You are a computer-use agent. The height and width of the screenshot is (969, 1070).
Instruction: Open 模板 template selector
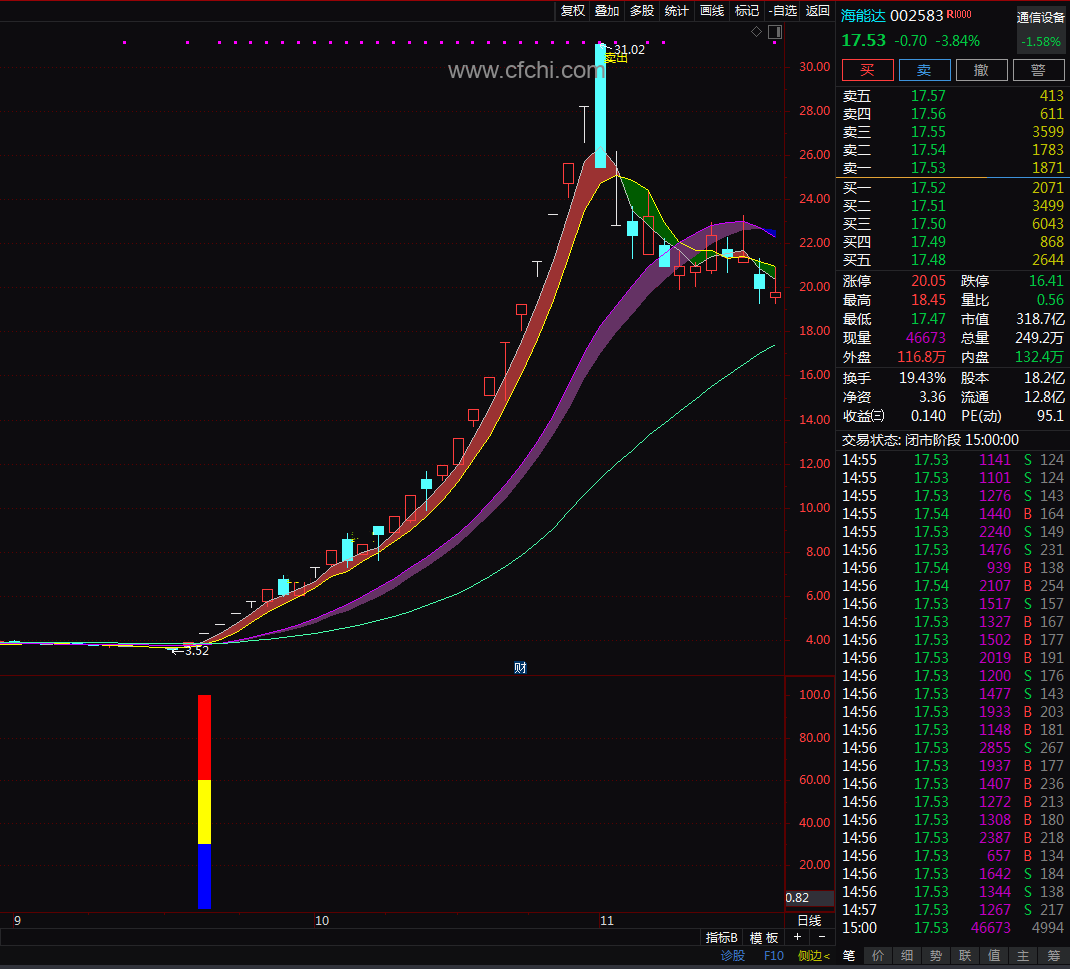[x=764, y=938]
